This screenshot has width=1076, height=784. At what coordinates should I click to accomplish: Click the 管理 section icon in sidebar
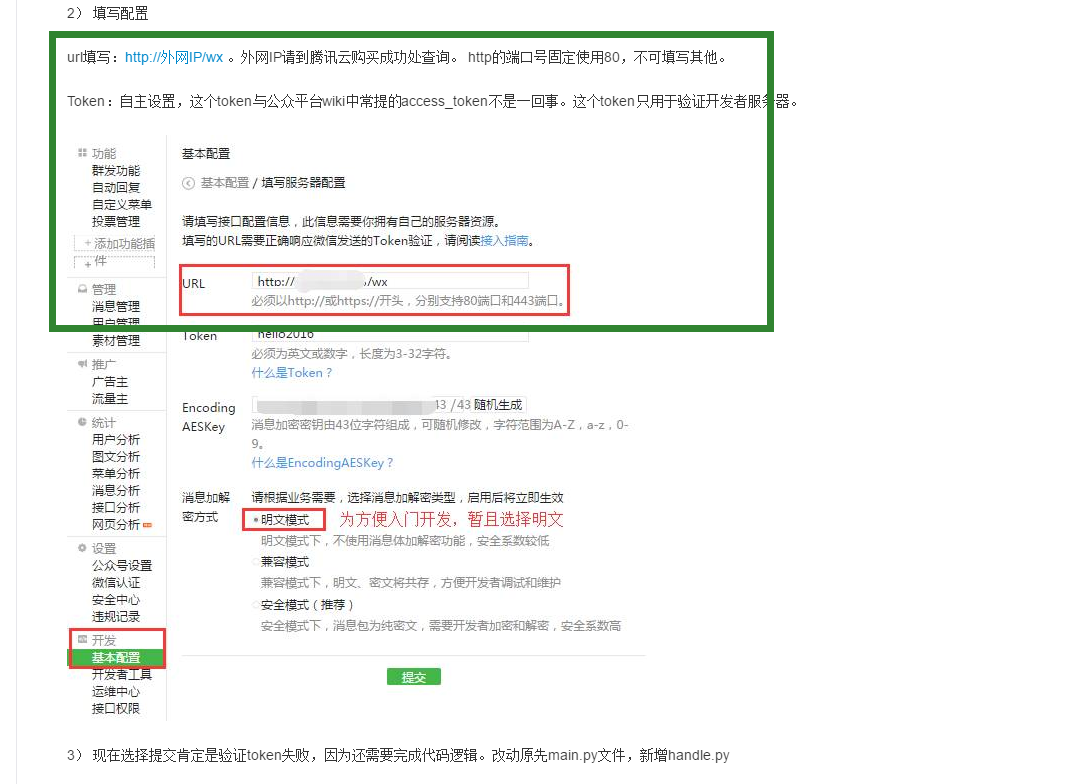pos(83,288)
